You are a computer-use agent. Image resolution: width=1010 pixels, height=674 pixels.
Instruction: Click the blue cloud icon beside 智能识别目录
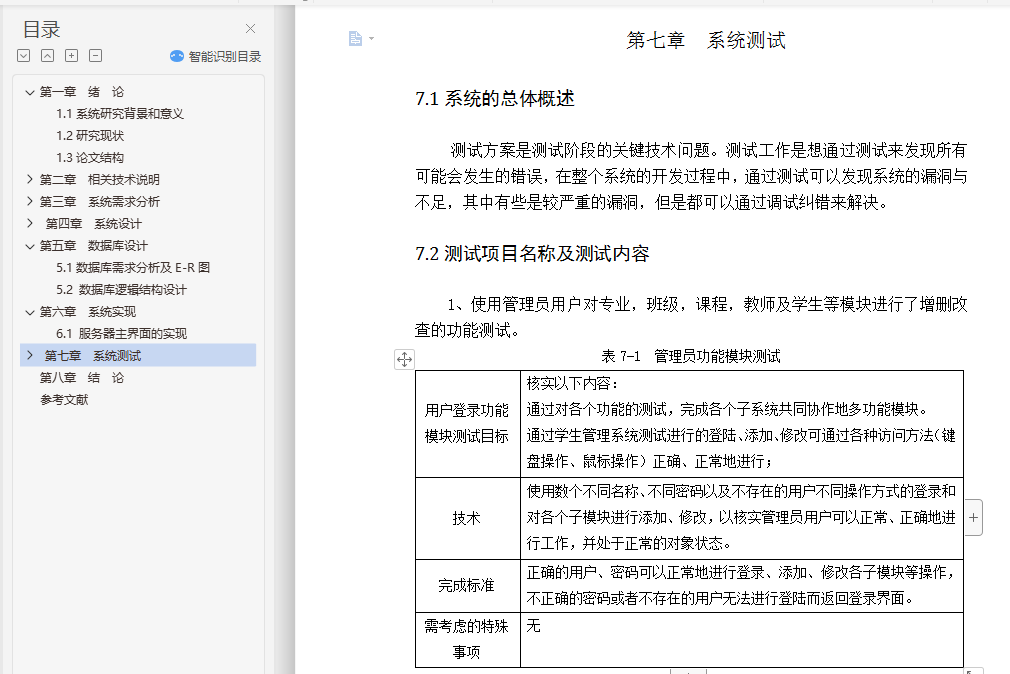point(176,57)
